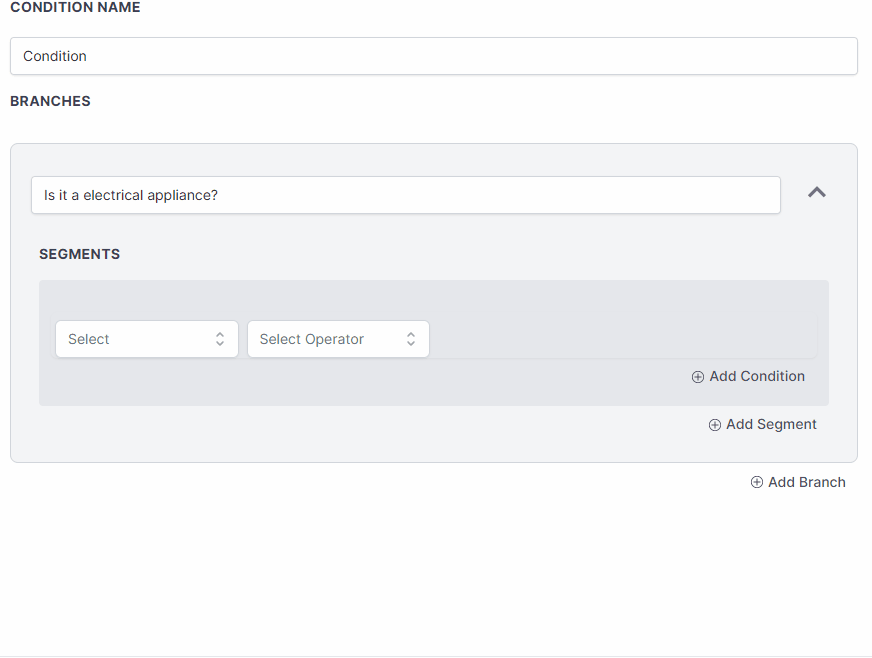The height and width of the screenshot is (658, 872).
Task: Click the CONDITION NAME section label
Action: [75, 8]
